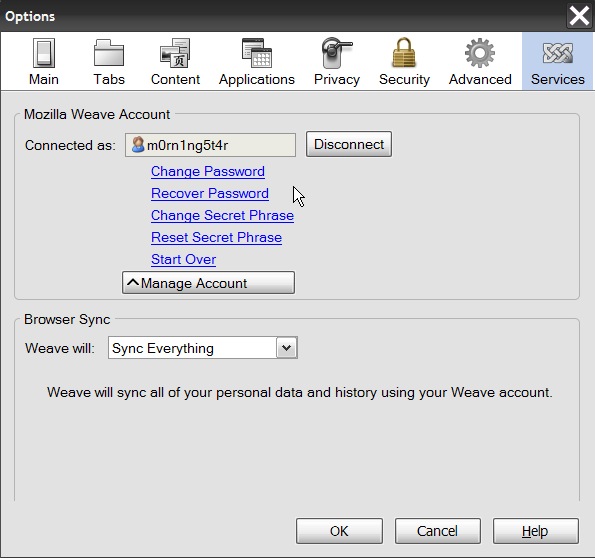Click the Start Over link
The height and width of the screenshot is (558, 595).
184,259
